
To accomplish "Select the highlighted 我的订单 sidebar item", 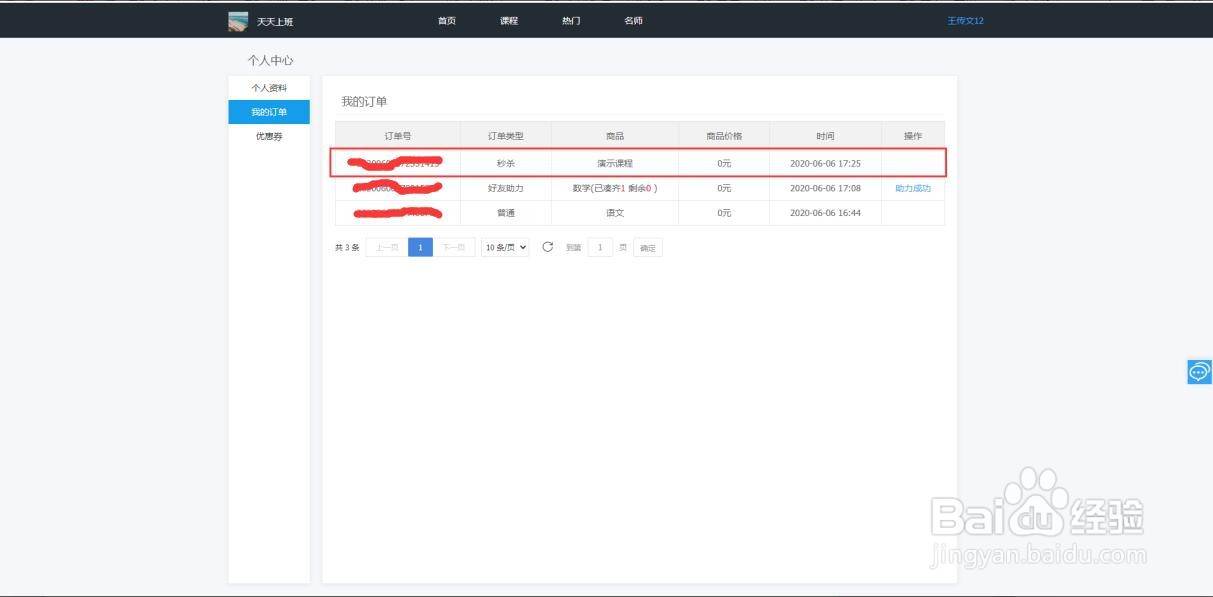I will tap(268, 112).
